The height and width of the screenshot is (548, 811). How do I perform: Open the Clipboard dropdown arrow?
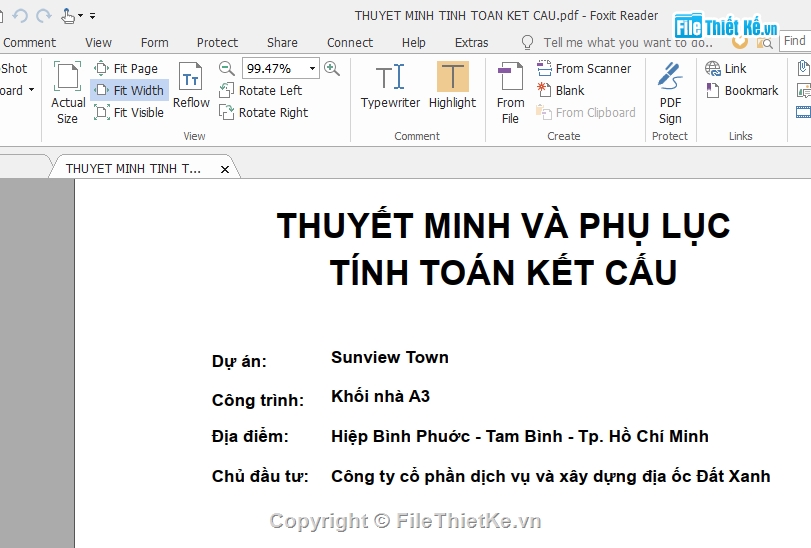pyautogui.click(x=32, y=90)
